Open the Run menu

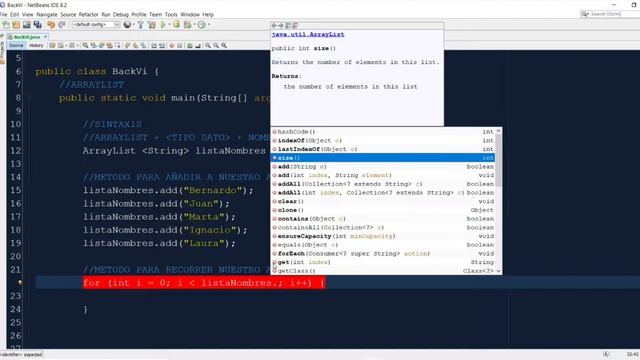tap(106, 14)
